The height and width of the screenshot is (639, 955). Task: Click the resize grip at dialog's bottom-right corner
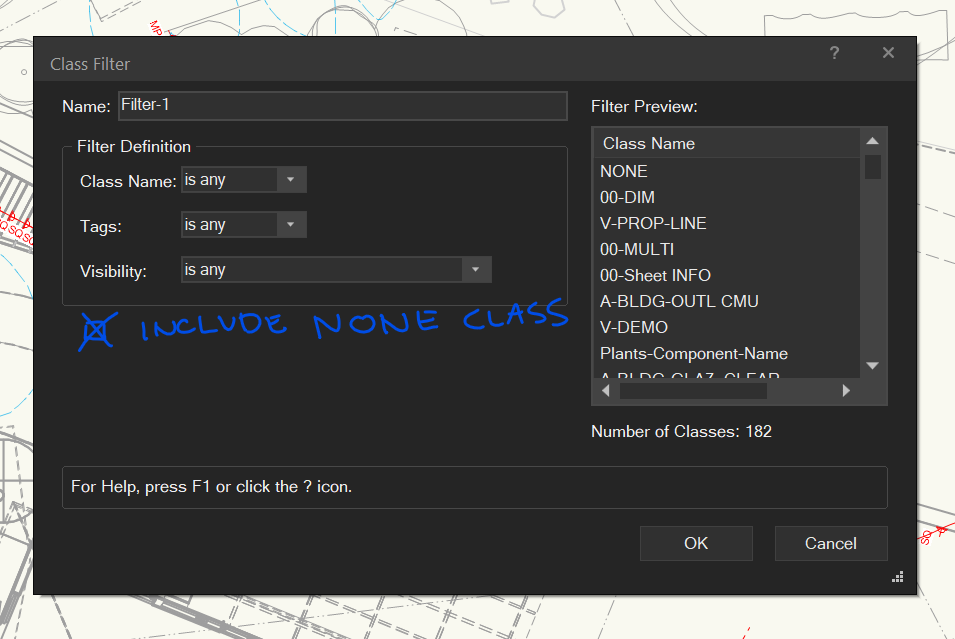(897, 577)
